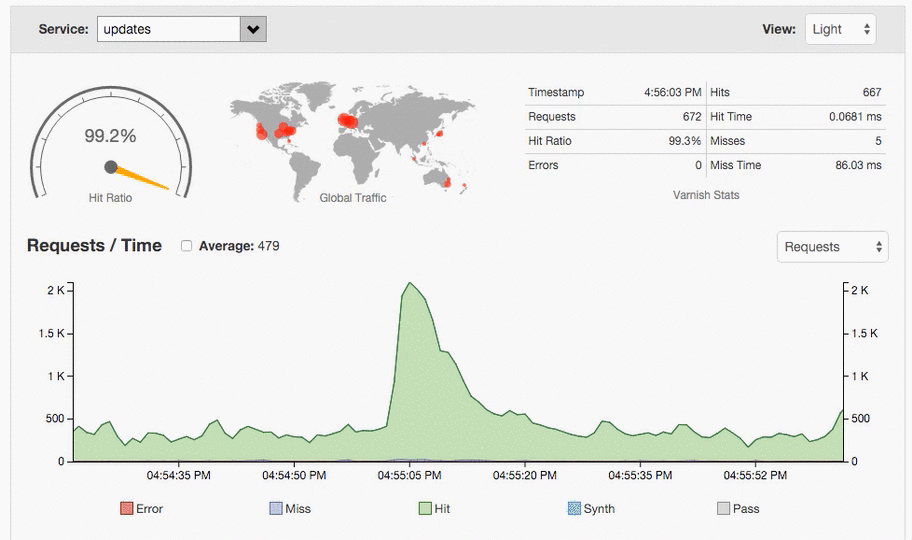Click the peak of the request spike
The height and width of the screenshot is (540, 912).
(x=410, y=283)
